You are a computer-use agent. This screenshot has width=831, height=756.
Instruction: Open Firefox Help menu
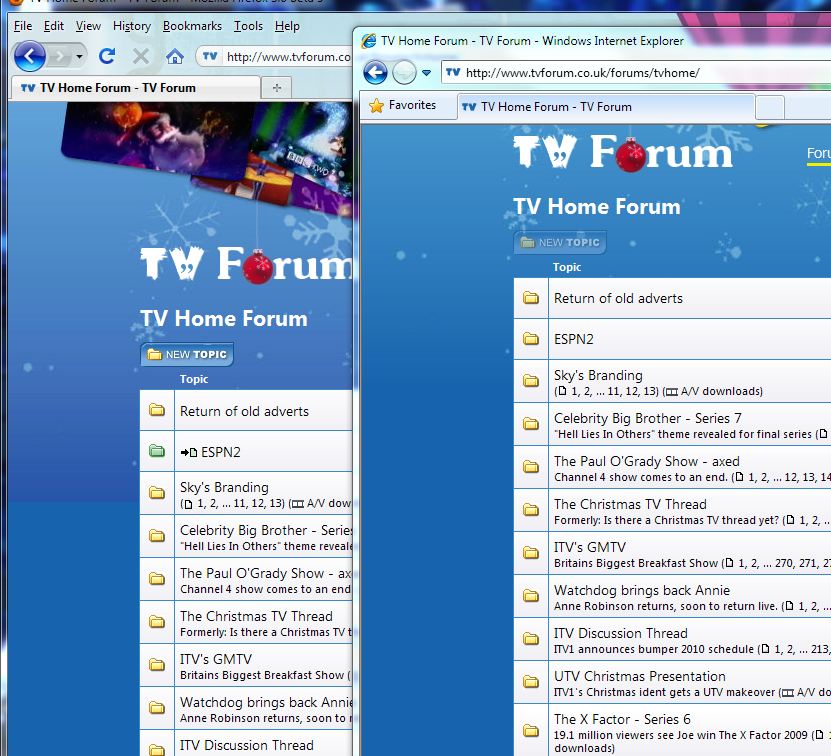tap(287, 26)
